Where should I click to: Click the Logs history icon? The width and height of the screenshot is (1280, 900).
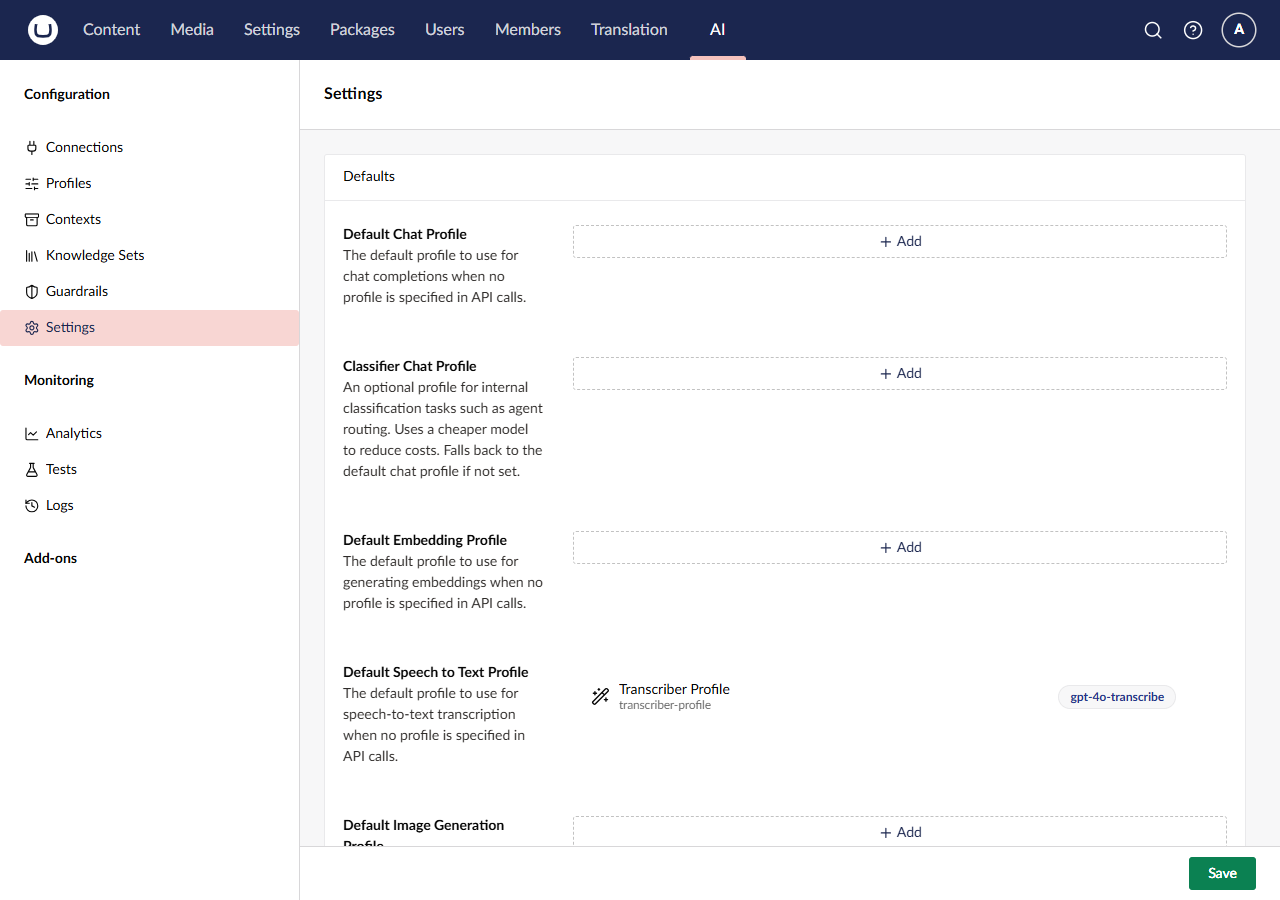click(32, 505)
